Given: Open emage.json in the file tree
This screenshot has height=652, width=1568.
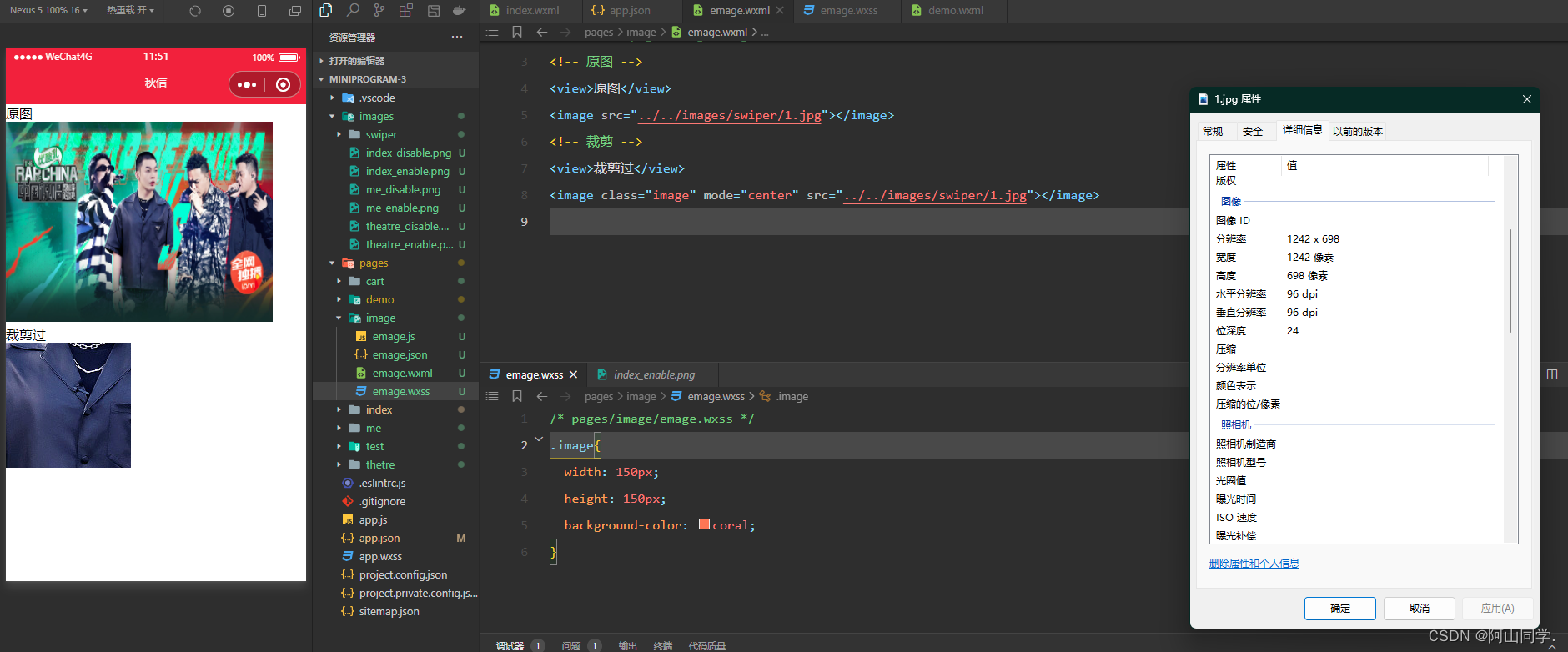Looking at the screenshot, I should tap(395, 354).
